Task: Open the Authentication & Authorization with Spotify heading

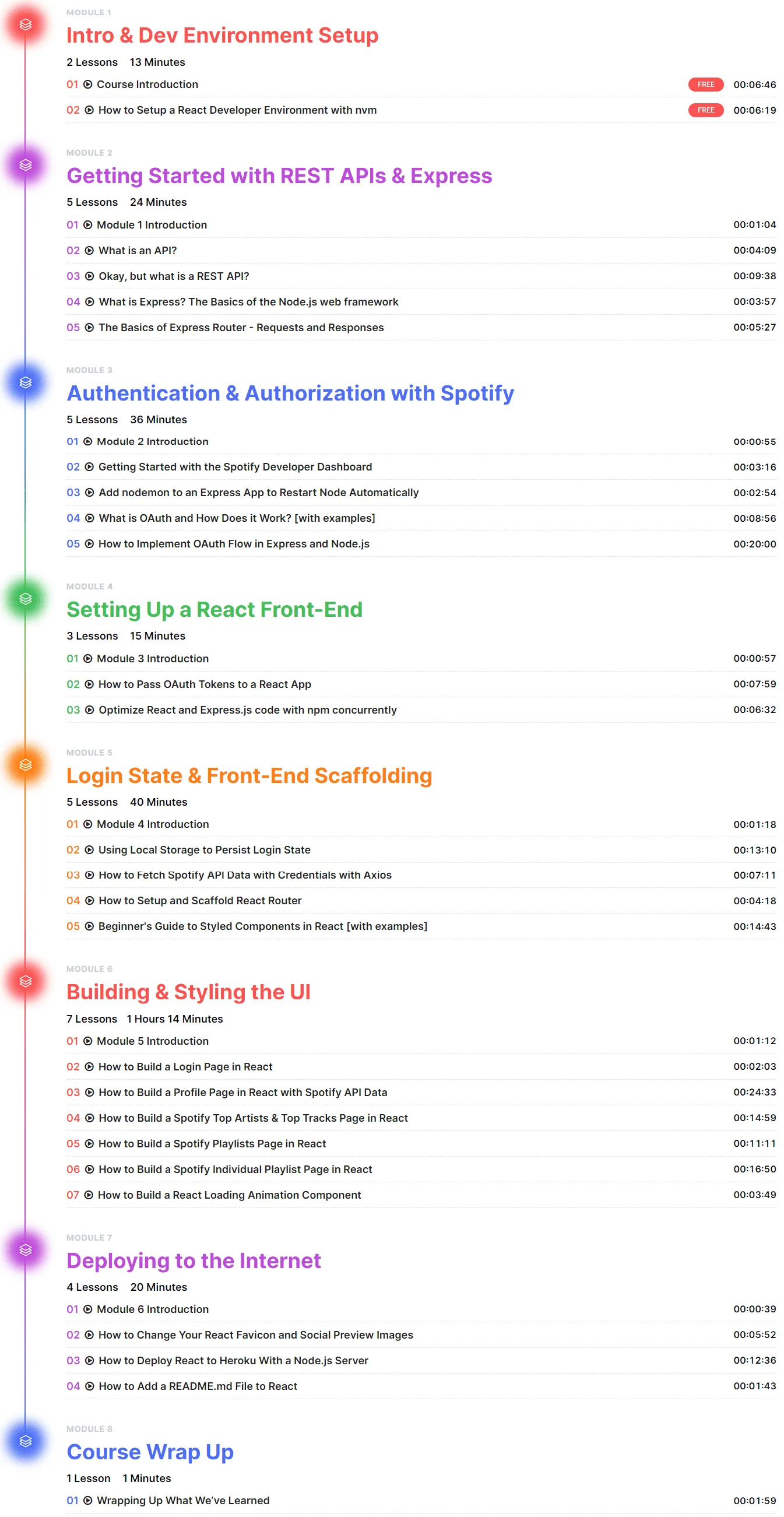Action: tap(290, 393)
